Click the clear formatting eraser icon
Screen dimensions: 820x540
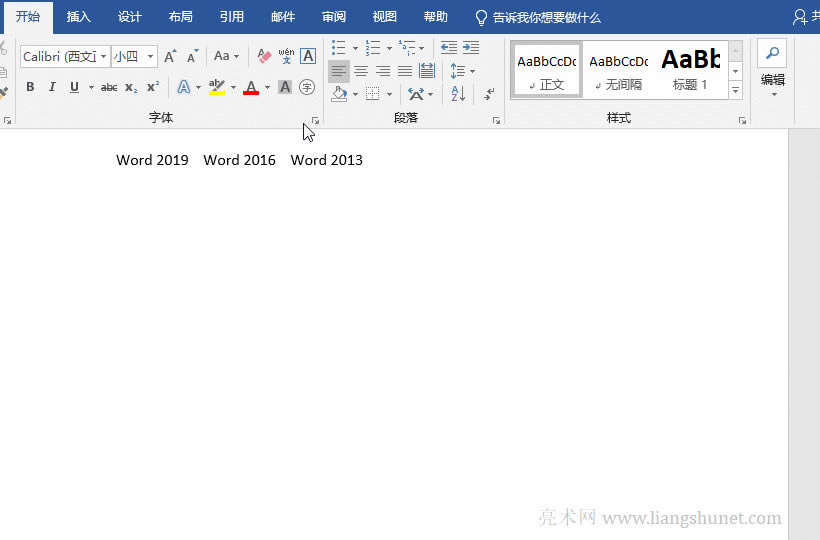tap(264, 56)
